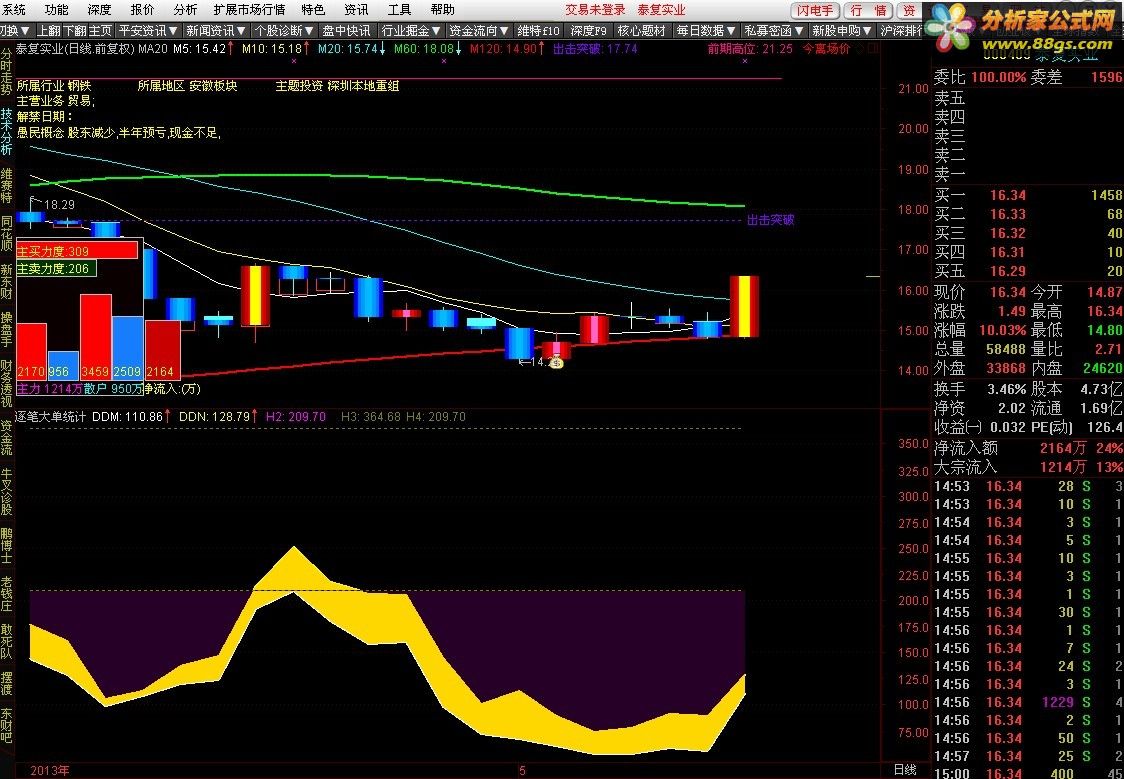The height and width of the screenshot is (779, 1124).
Task: Click the 上翻 toolbar button
Action: pos(49,31)
